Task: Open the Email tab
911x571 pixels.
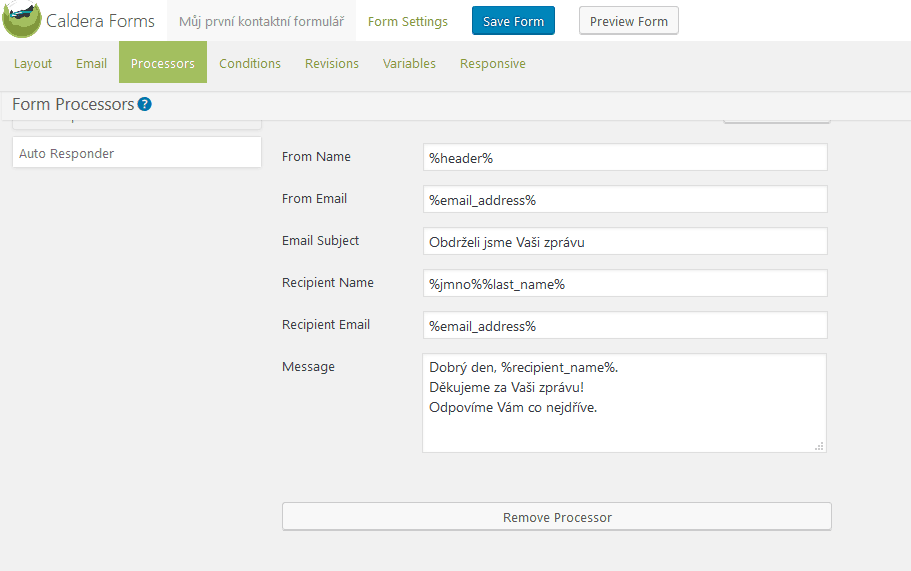Action: (91, 63)
